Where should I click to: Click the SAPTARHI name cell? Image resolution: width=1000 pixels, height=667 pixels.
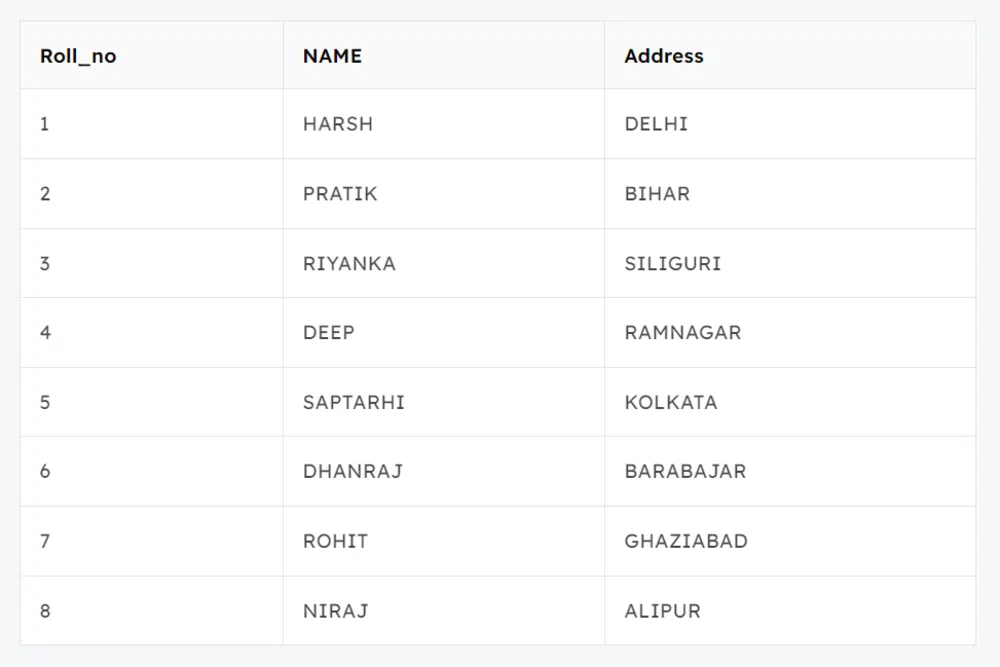point(354,402)
